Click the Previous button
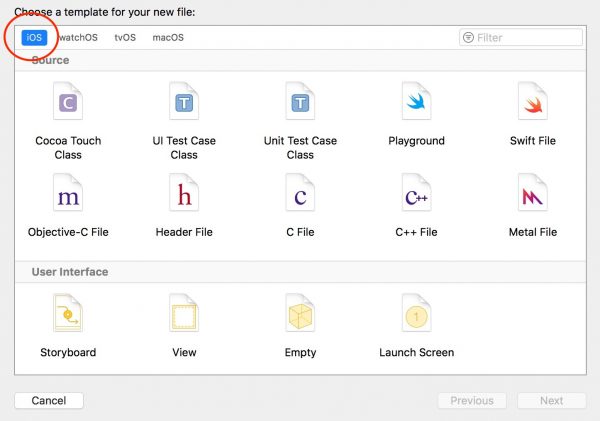The height and width of the screenshot is (421, 600). pos(472,401)
